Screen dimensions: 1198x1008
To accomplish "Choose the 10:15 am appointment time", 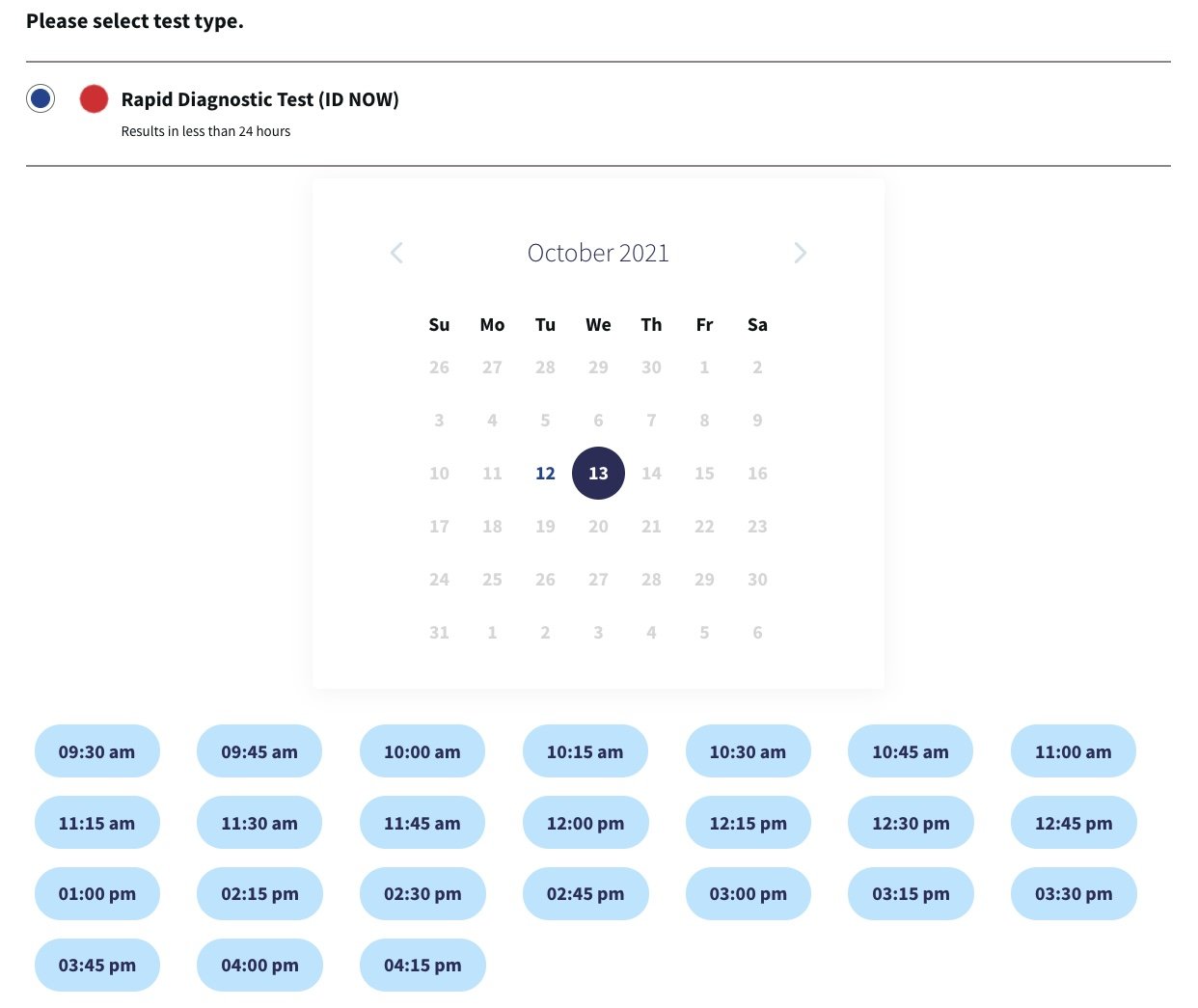I will pos(585,751).
